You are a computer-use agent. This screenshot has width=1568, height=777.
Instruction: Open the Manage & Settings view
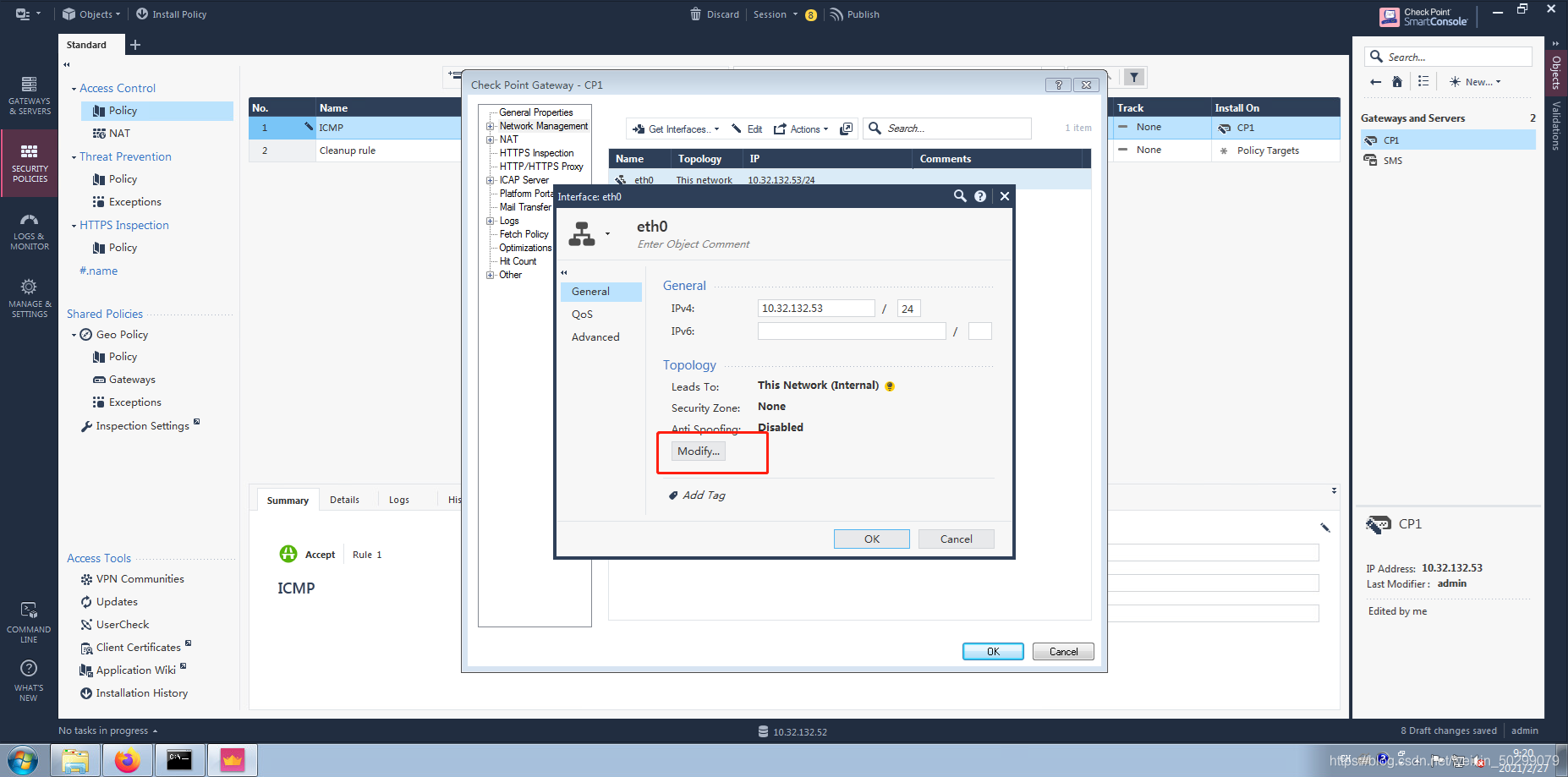(x=30, y=298)
